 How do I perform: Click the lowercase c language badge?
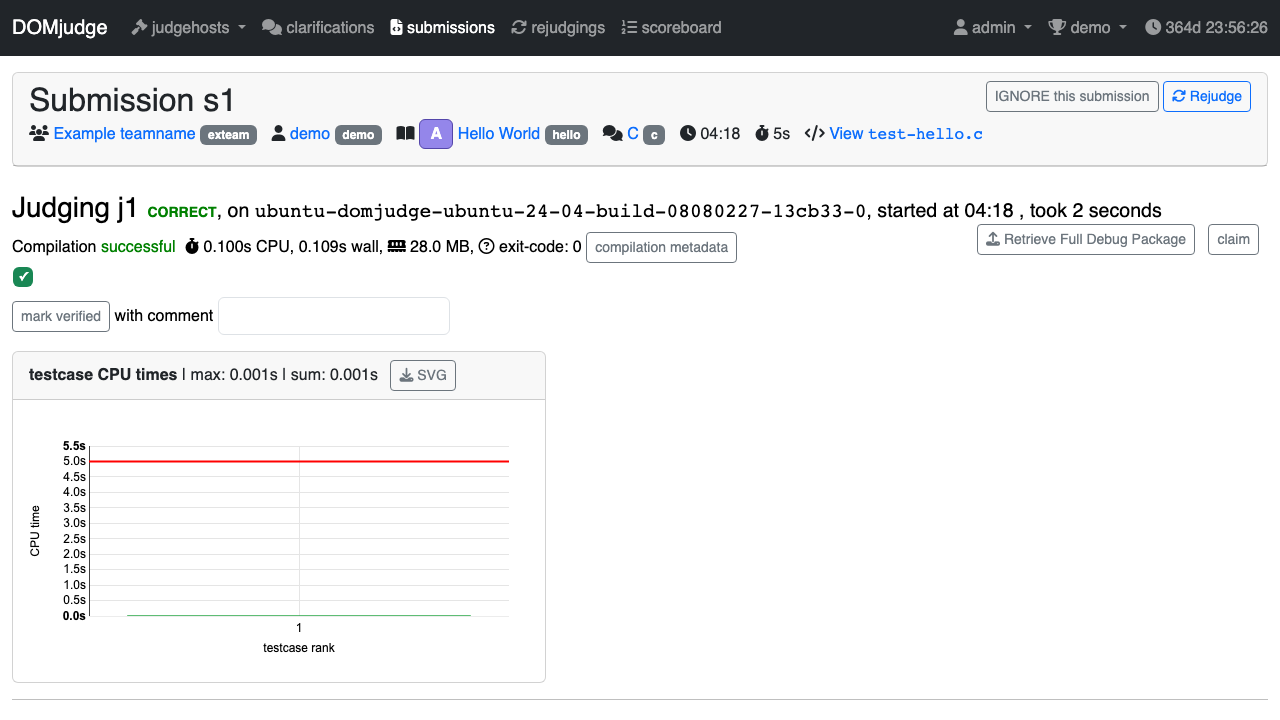[654, 134]
